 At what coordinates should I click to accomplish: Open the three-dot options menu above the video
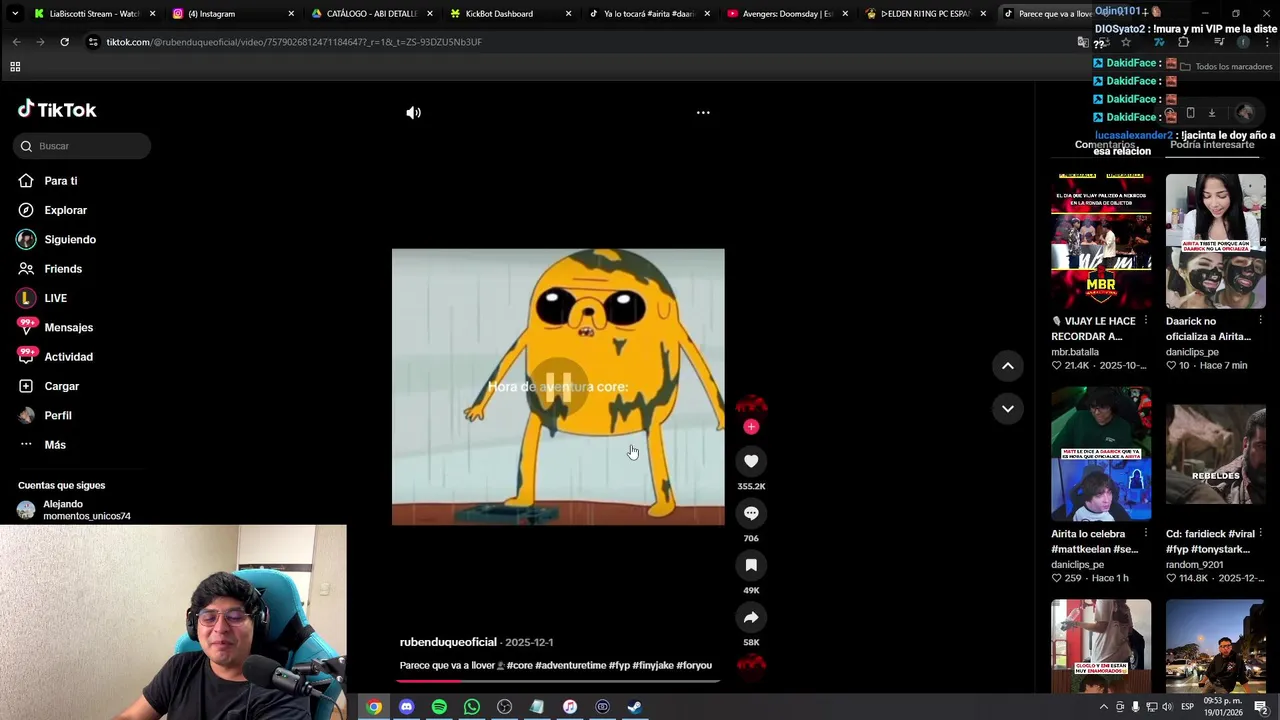coord(703,113)
